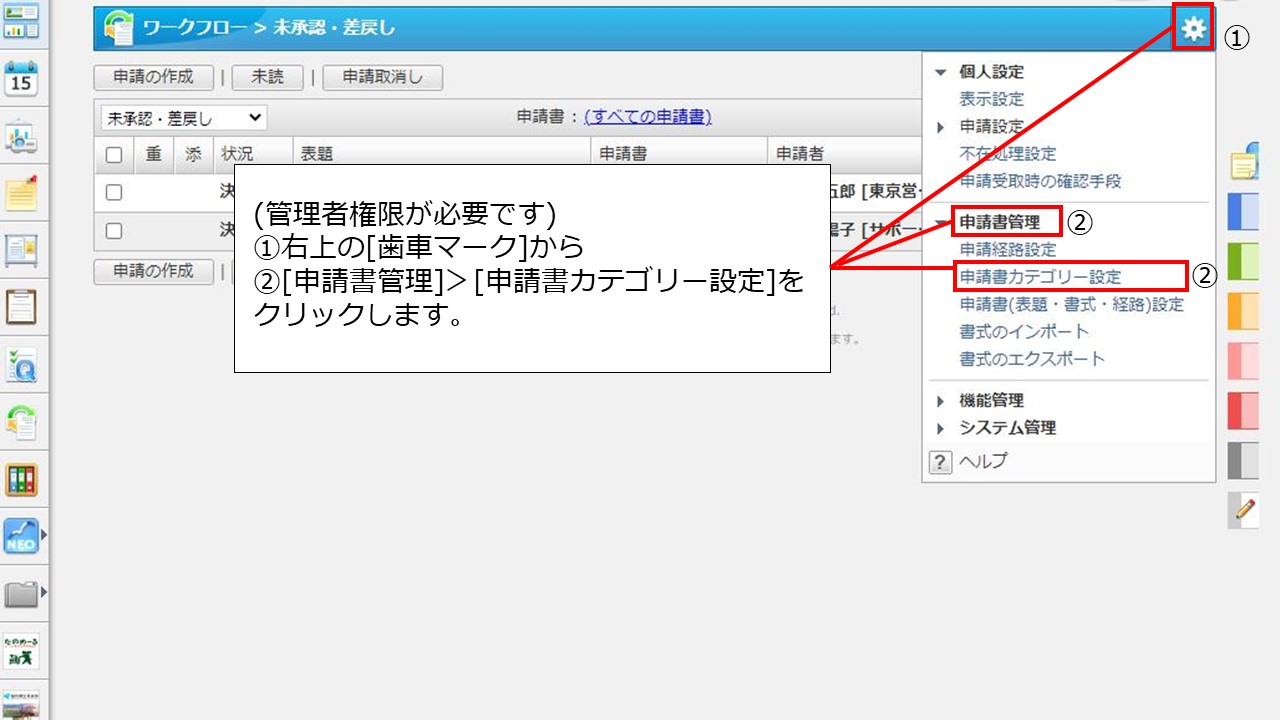Image resolution: width=1280 pixels, height=720 pixels.
Task: Click the (すべての申請書) link
Action: [x=647, y=117]
